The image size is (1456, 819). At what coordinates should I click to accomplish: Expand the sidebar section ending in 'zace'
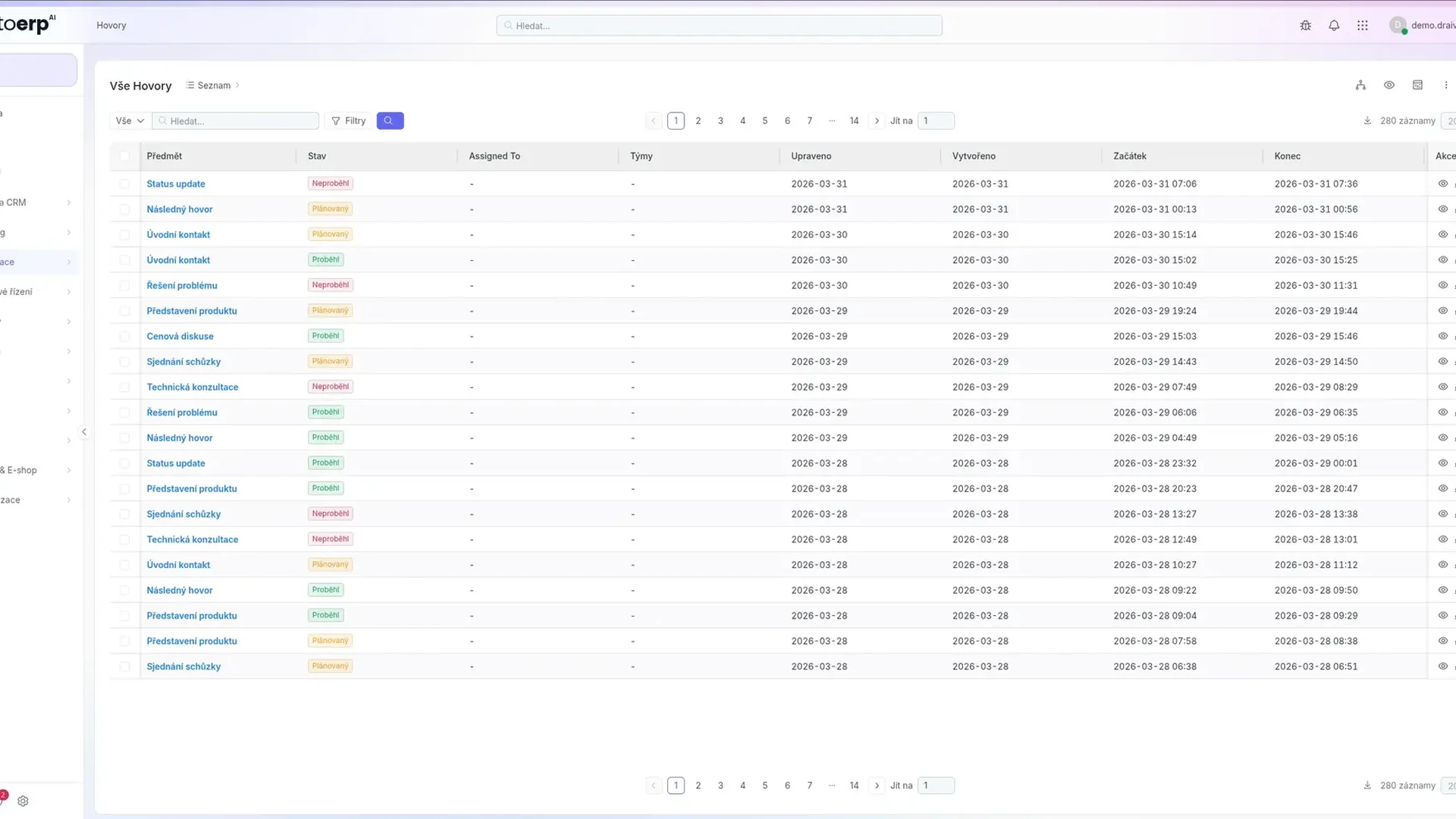(x=68, y=500)
